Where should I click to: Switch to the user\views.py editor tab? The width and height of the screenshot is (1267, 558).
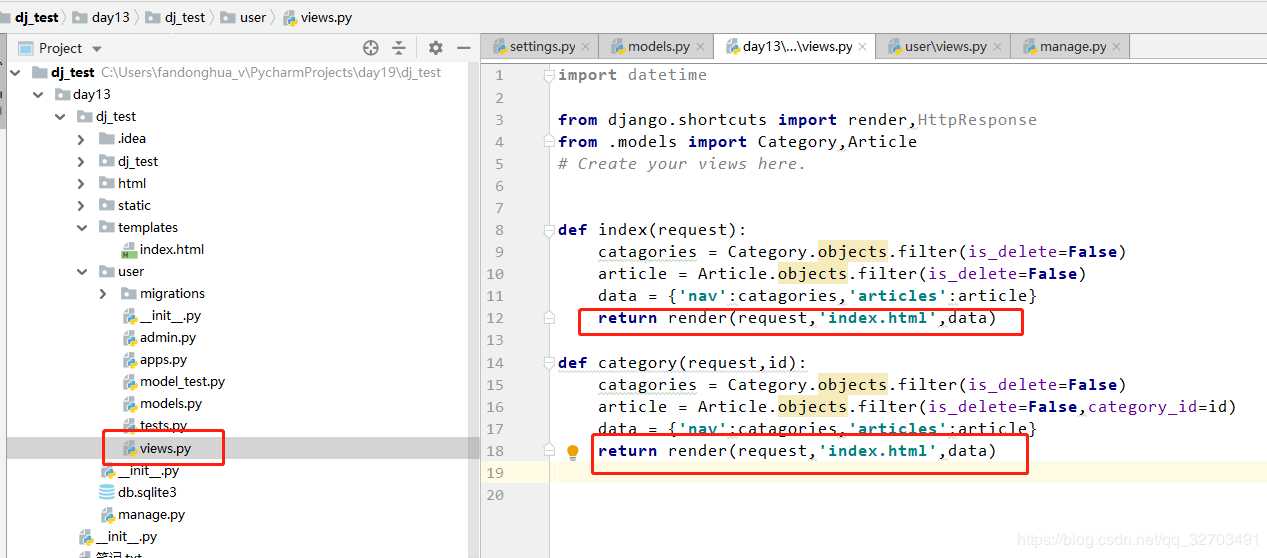coord(945,46)
